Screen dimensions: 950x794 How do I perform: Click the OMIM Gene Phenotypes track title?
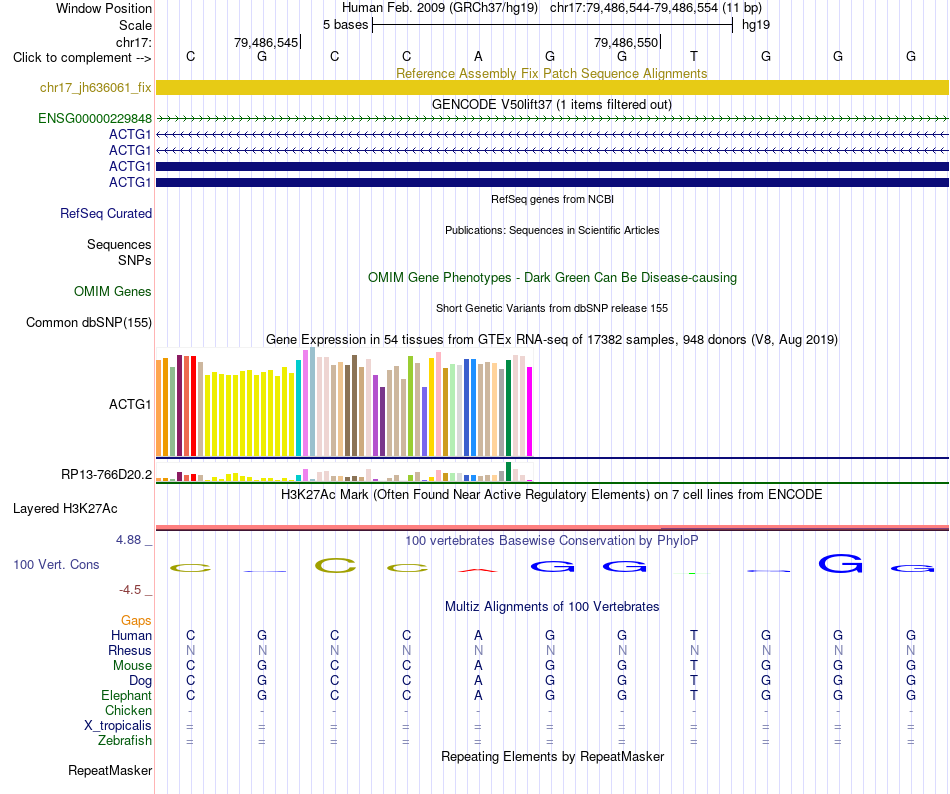[x=552, y=277]
